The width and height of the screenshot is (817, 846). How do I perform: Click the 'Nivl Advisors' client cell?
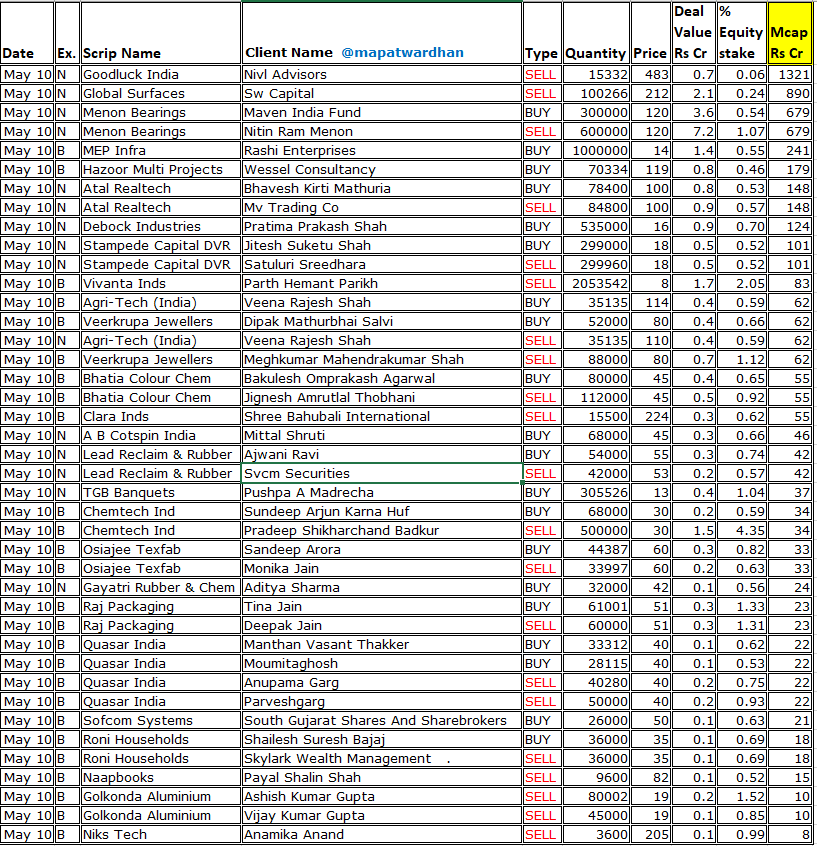pos(382,74)
